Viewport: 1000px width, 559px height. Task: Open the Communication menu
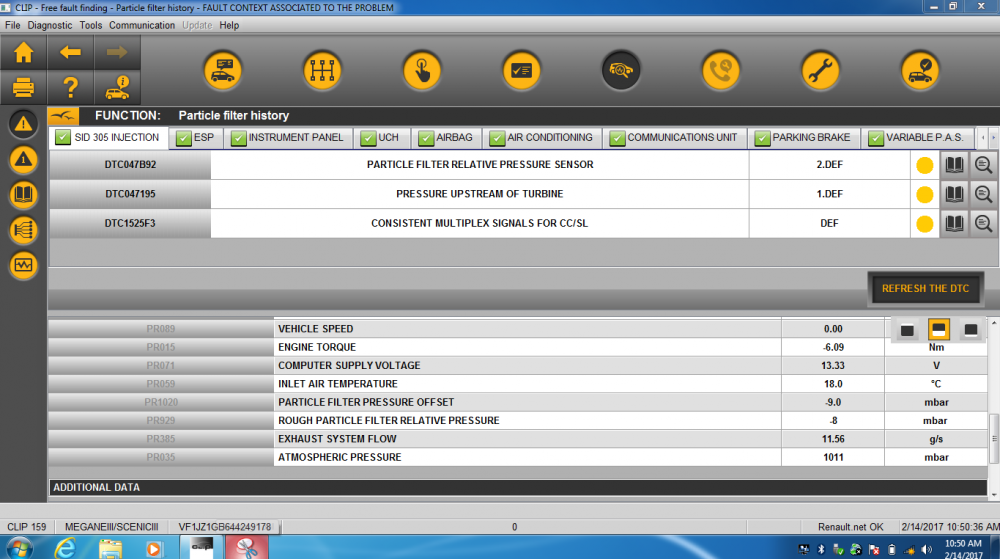point(142,25)
